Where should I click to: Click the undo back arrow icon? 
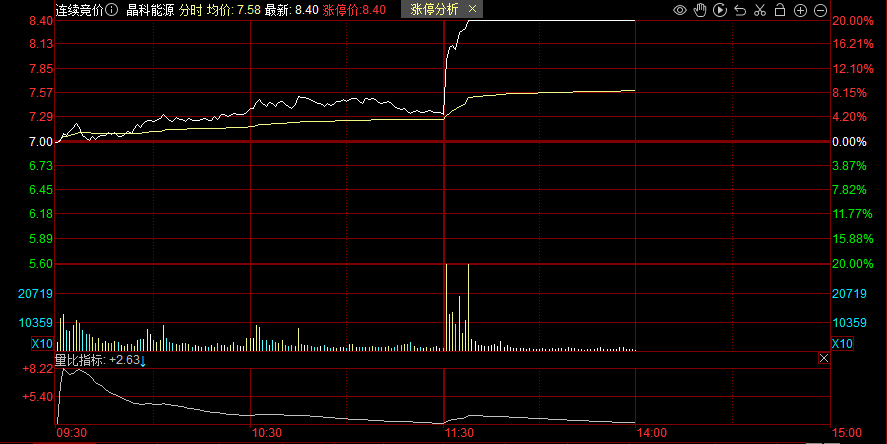[740, 10]
